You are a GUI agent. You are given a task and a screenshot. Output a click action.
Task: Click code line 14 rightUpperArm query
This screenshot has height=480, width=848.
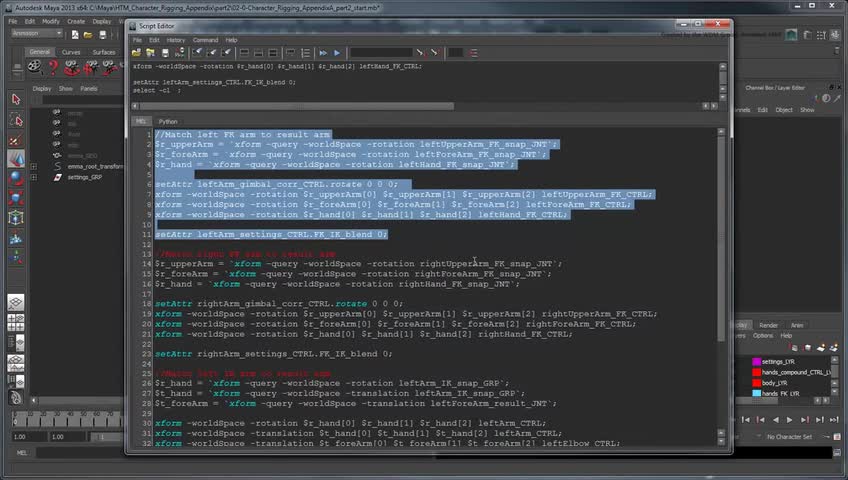(x=359, y=264)
